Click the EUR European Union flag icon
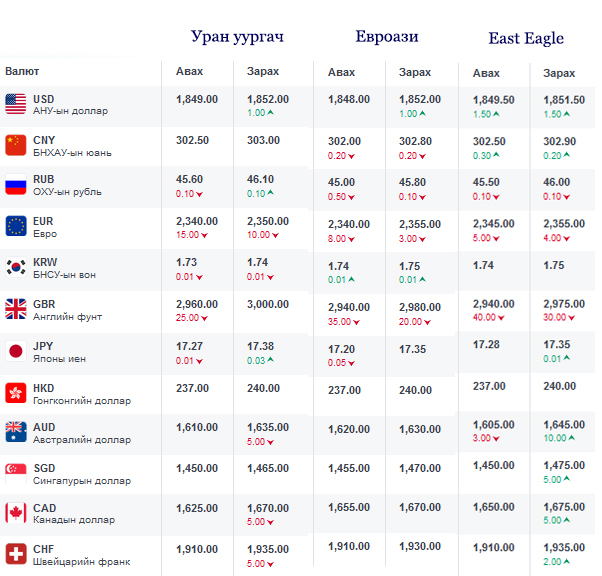 (16, 226)
